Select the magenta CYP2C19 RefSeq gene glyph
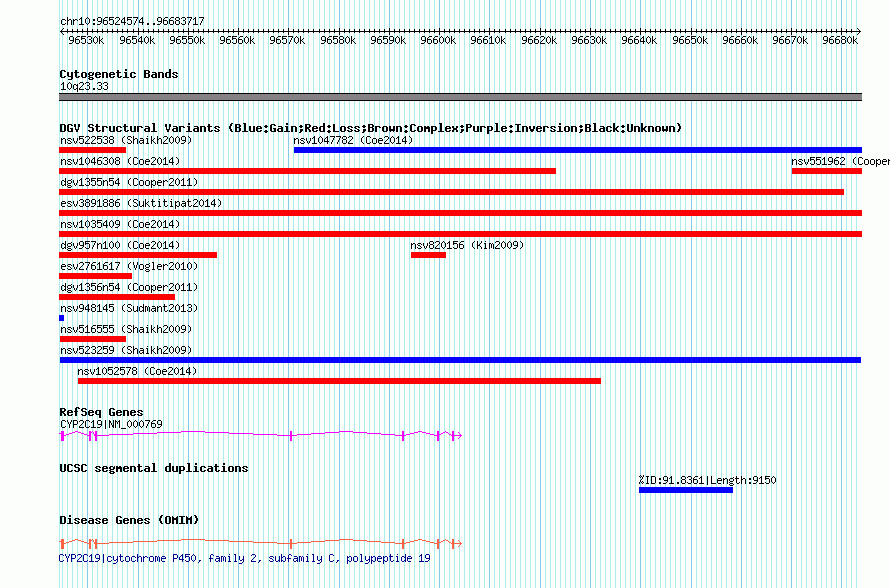Viewport: 890px width, 588px height. [x=261, y=435]
